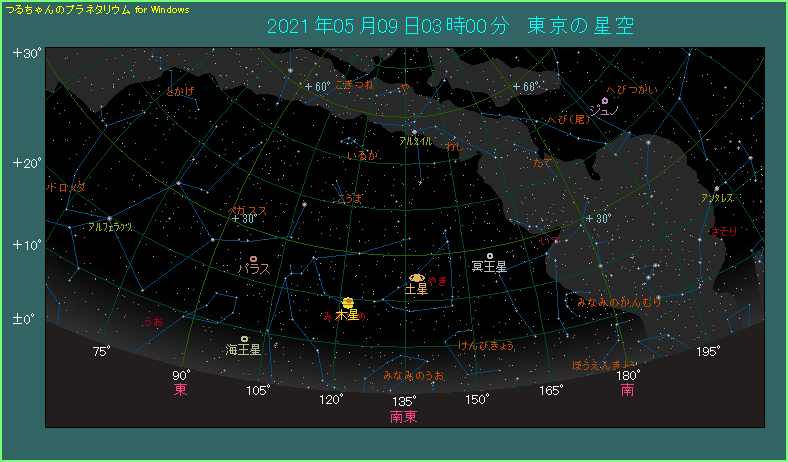Screen dimensions: 788x462
Task: Click the 南東 (Southeast) direction label
Action: click(x=403, y=416)
